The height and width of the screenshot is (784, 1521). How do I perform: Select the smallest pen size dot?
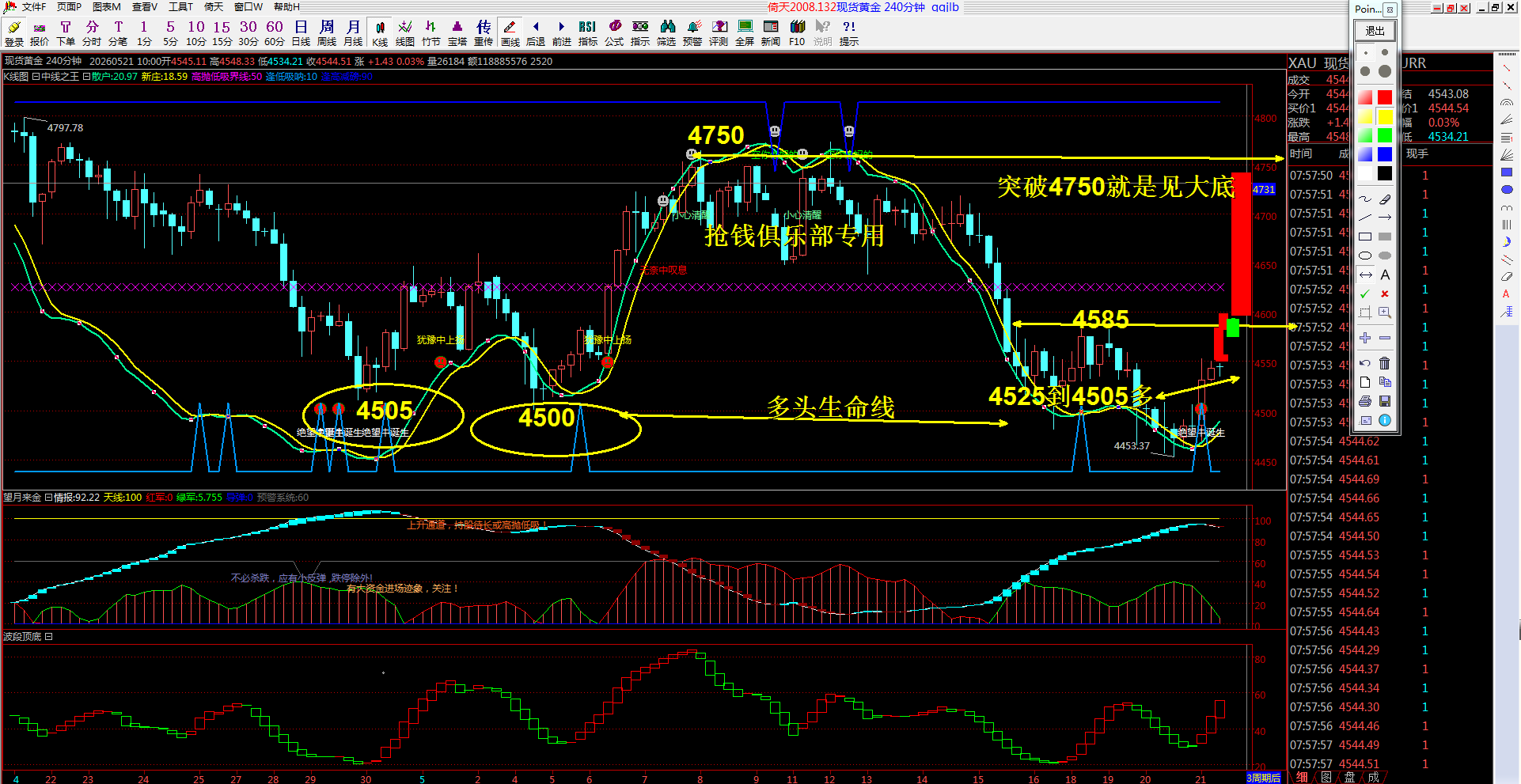tap(1365, 53)
